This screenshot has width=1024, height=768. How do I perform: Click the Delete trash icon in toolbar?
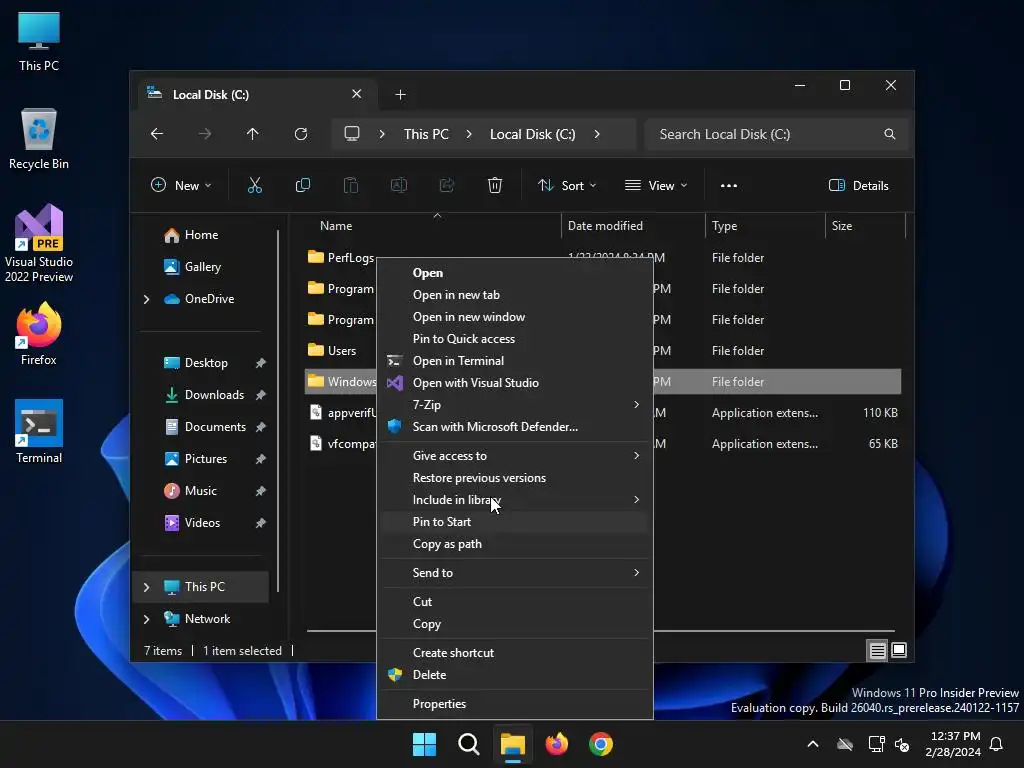pos(495,185)
